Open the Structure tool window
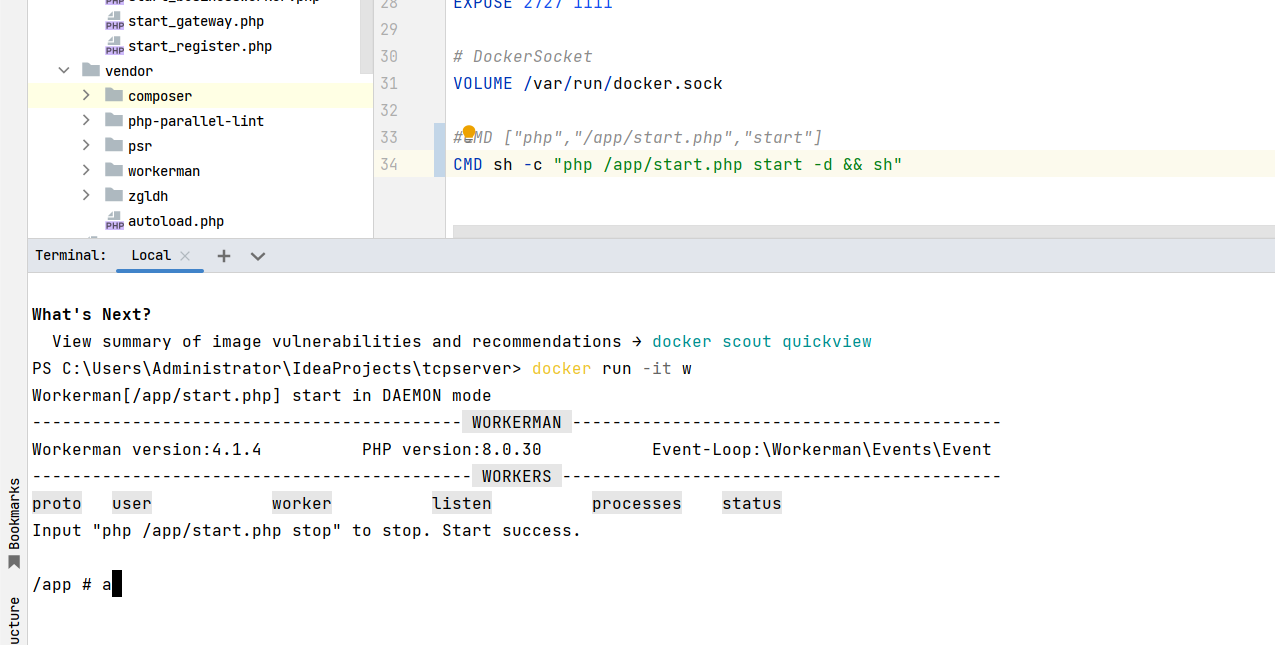Viewport: 1275px width, 645px height. pyautogui.click(x=14, y=620)
